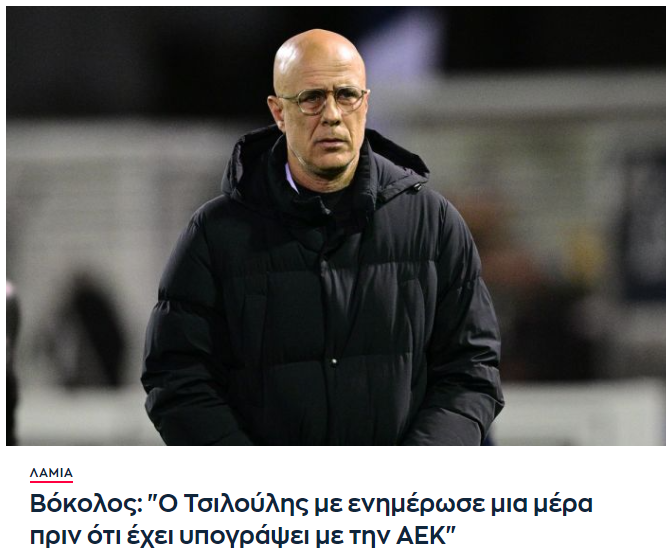Screen dimensions: 672x560
Task: Click the word Βόκολος in the headline
Action: point(86,504)
